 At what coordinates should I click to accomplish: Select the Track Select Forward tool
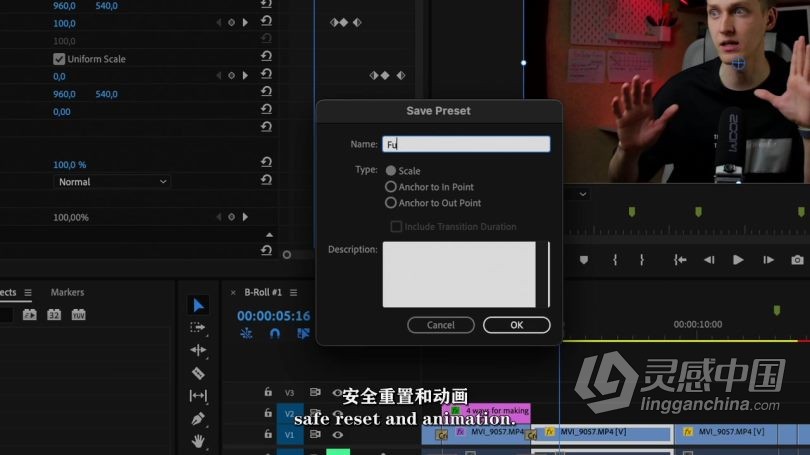[197, 327]
